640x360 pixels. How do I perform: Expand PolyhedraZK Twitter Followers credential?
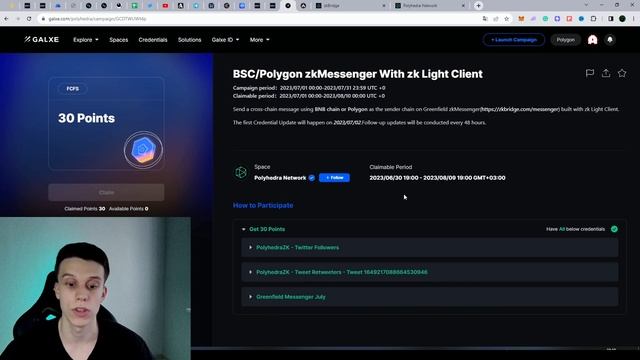[x=429, y=247]
